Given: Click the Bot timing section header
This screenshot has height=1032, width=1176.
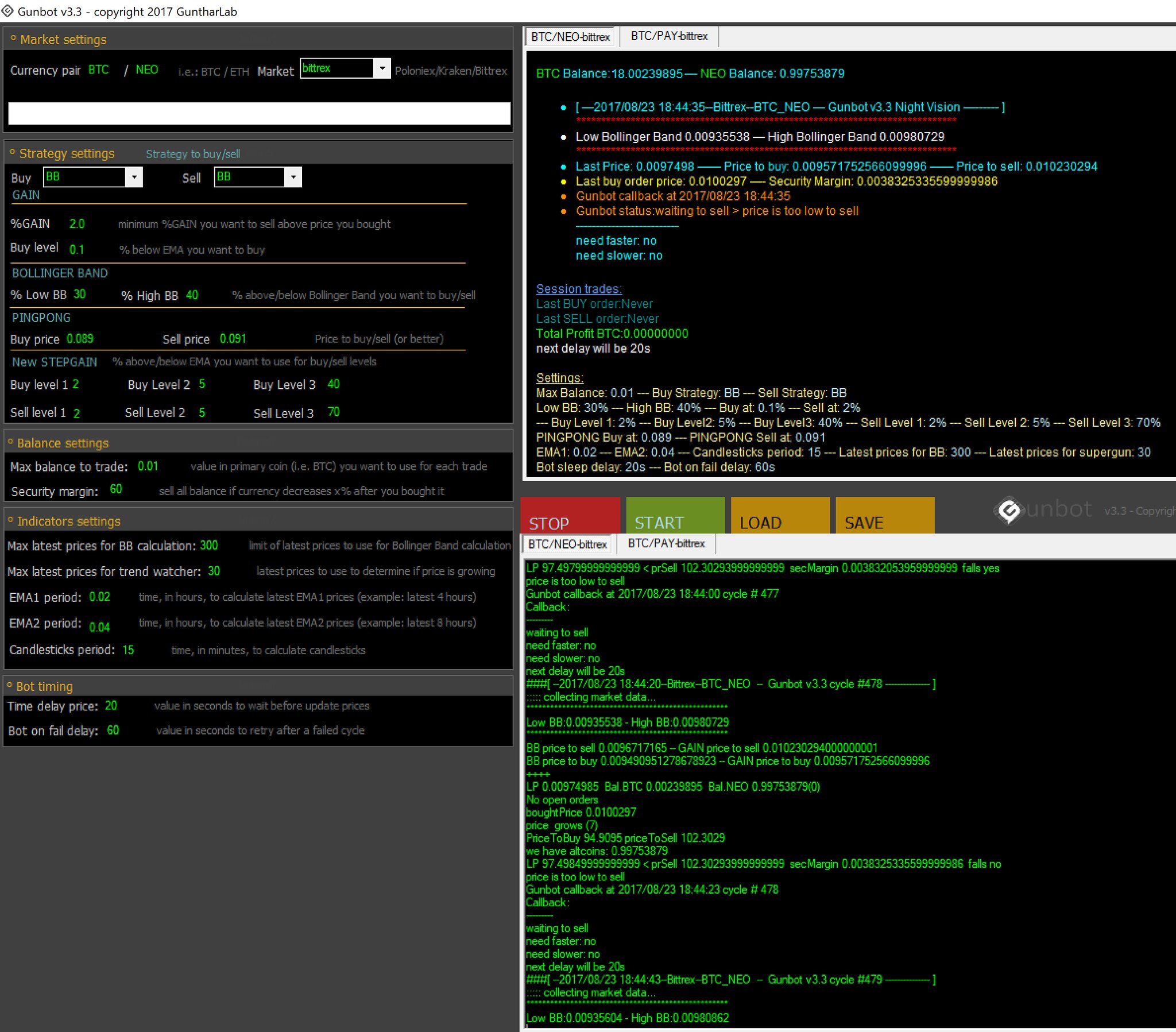Looking at the screenshot, I should point(258,686).
